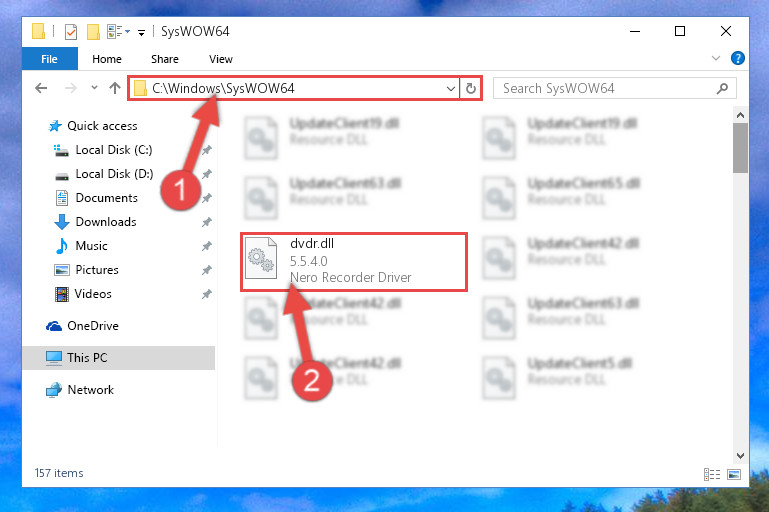Viewport: 769px width, 512px height.
Task: Open the Customize Quick Access Toolbar arrow
Action: pos(141,33)
